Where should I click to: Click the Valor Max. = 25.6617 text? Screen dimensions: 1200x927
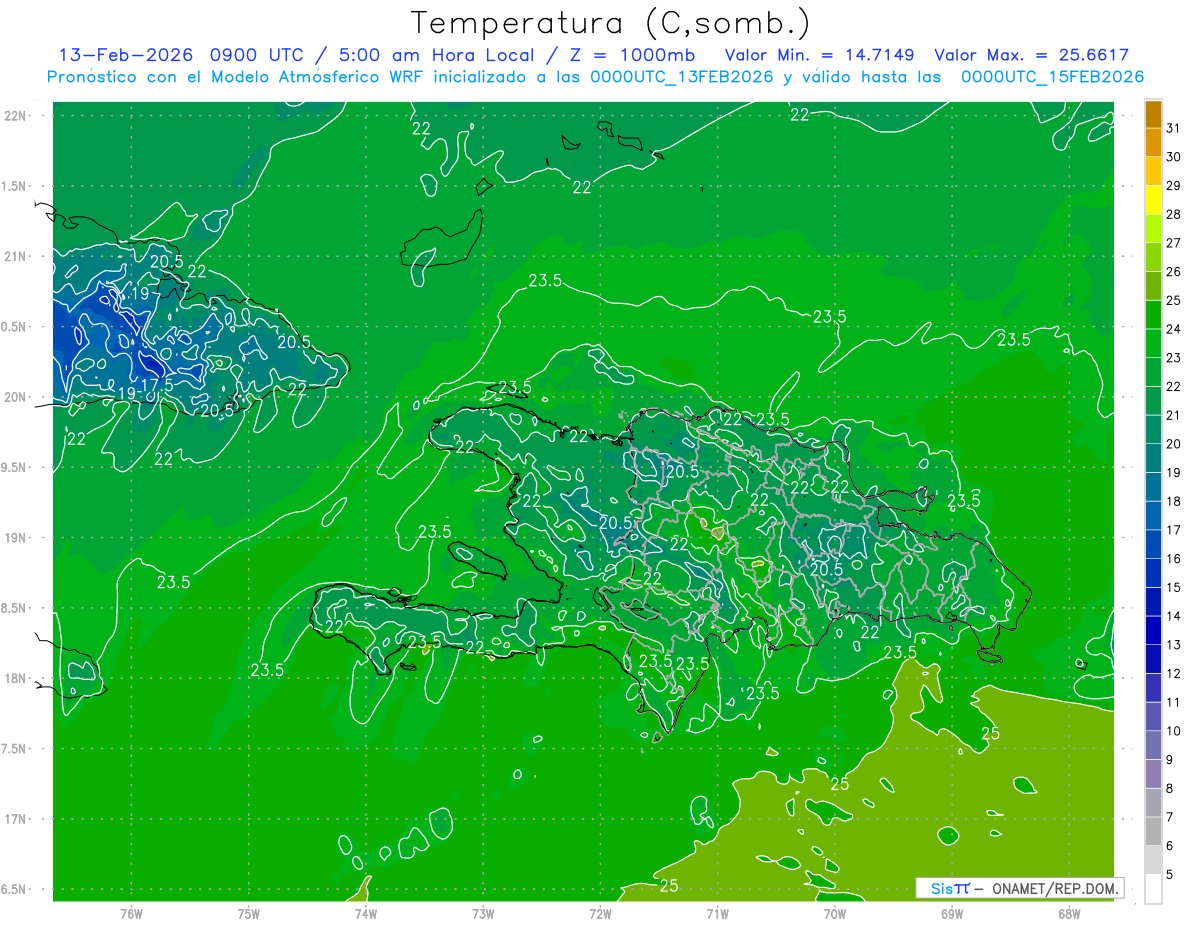coord(1031,55)
